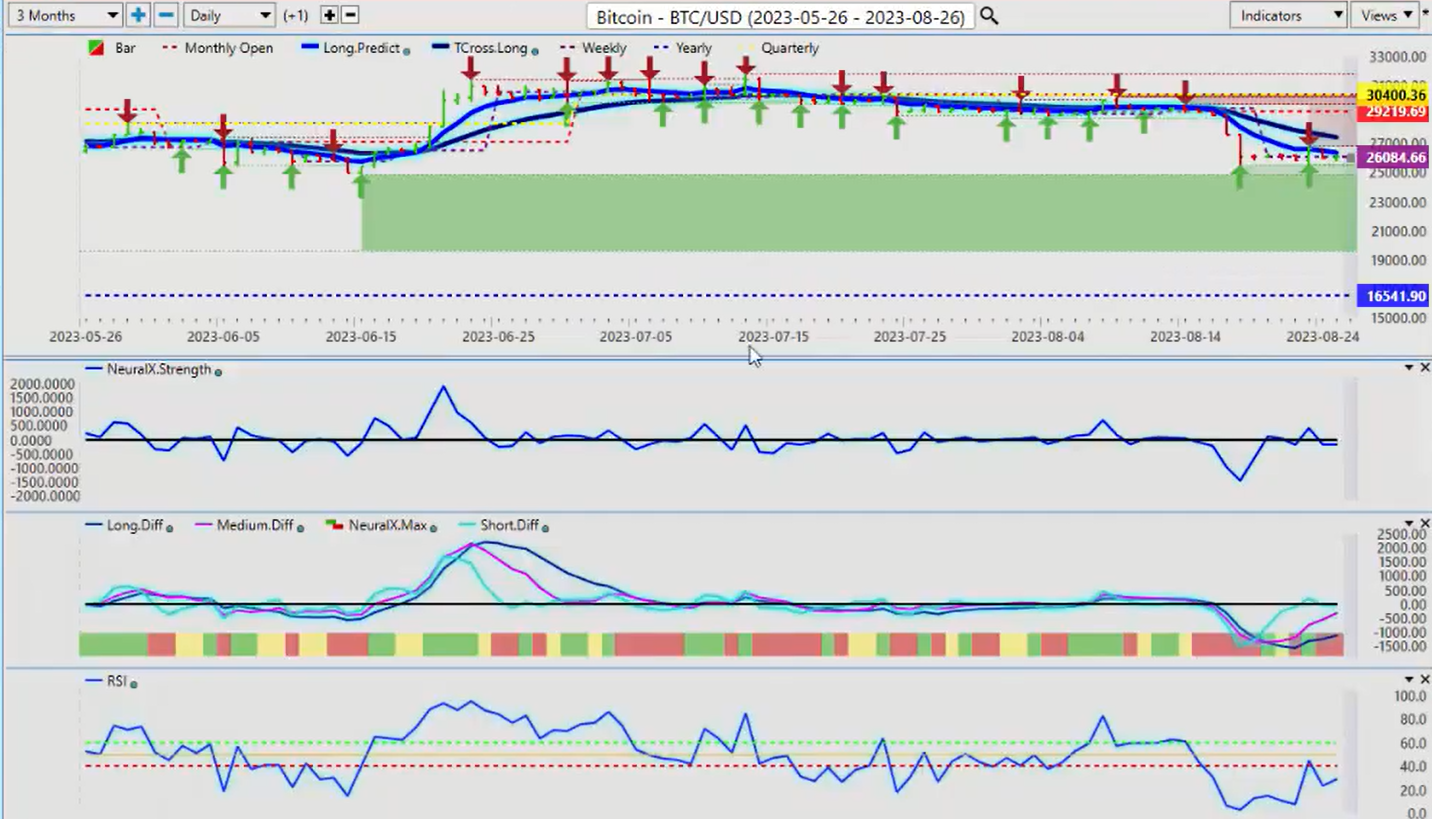Click the settings dot beside NeuralX.Max
This screenshot has width=1432, height=819.
pos(433,527)
